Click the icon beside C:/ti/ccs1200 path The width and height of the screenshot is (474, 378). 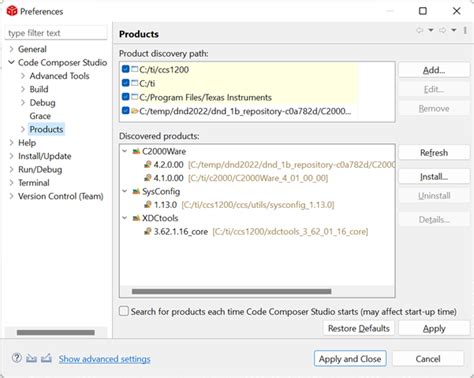[x=134, y=69]
